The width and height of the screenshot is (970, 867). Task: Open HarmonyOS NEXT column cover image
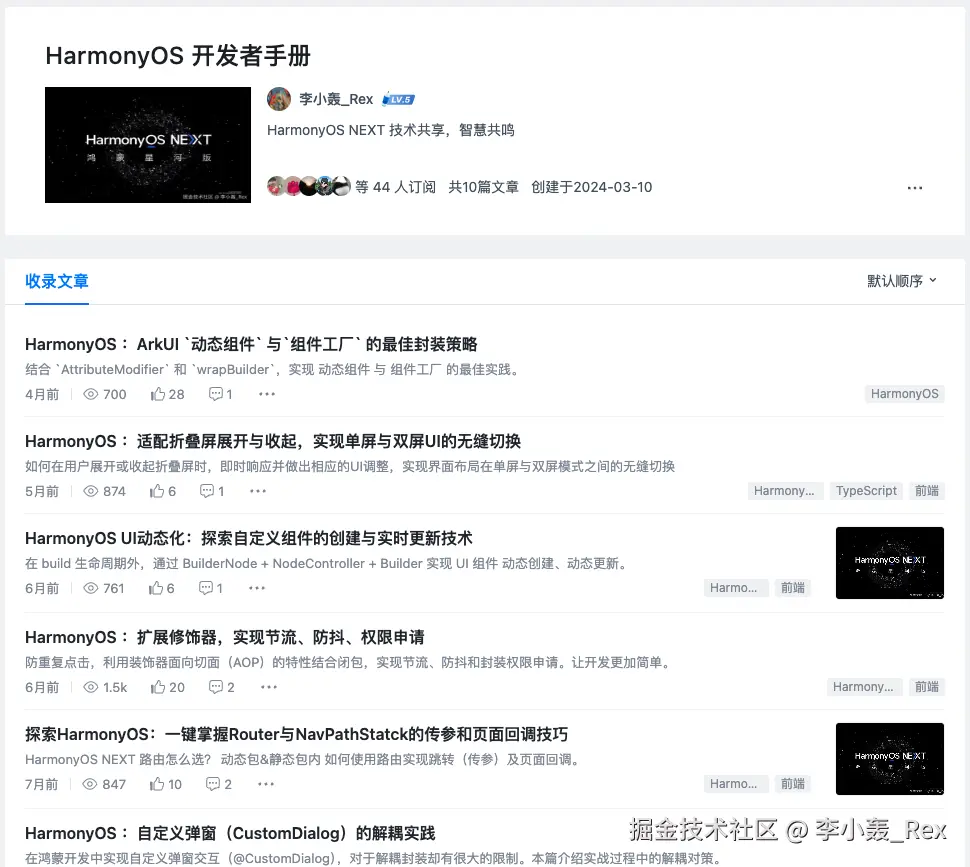coord(148,145)
